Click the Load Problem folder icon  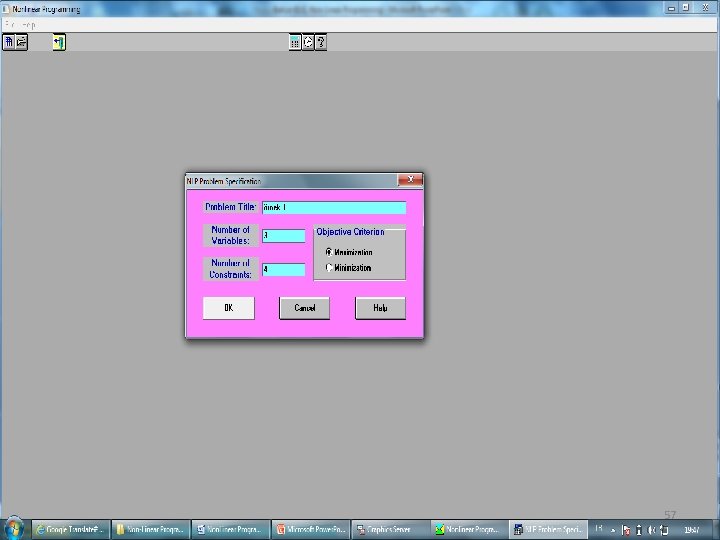click(x=22, y=42)
